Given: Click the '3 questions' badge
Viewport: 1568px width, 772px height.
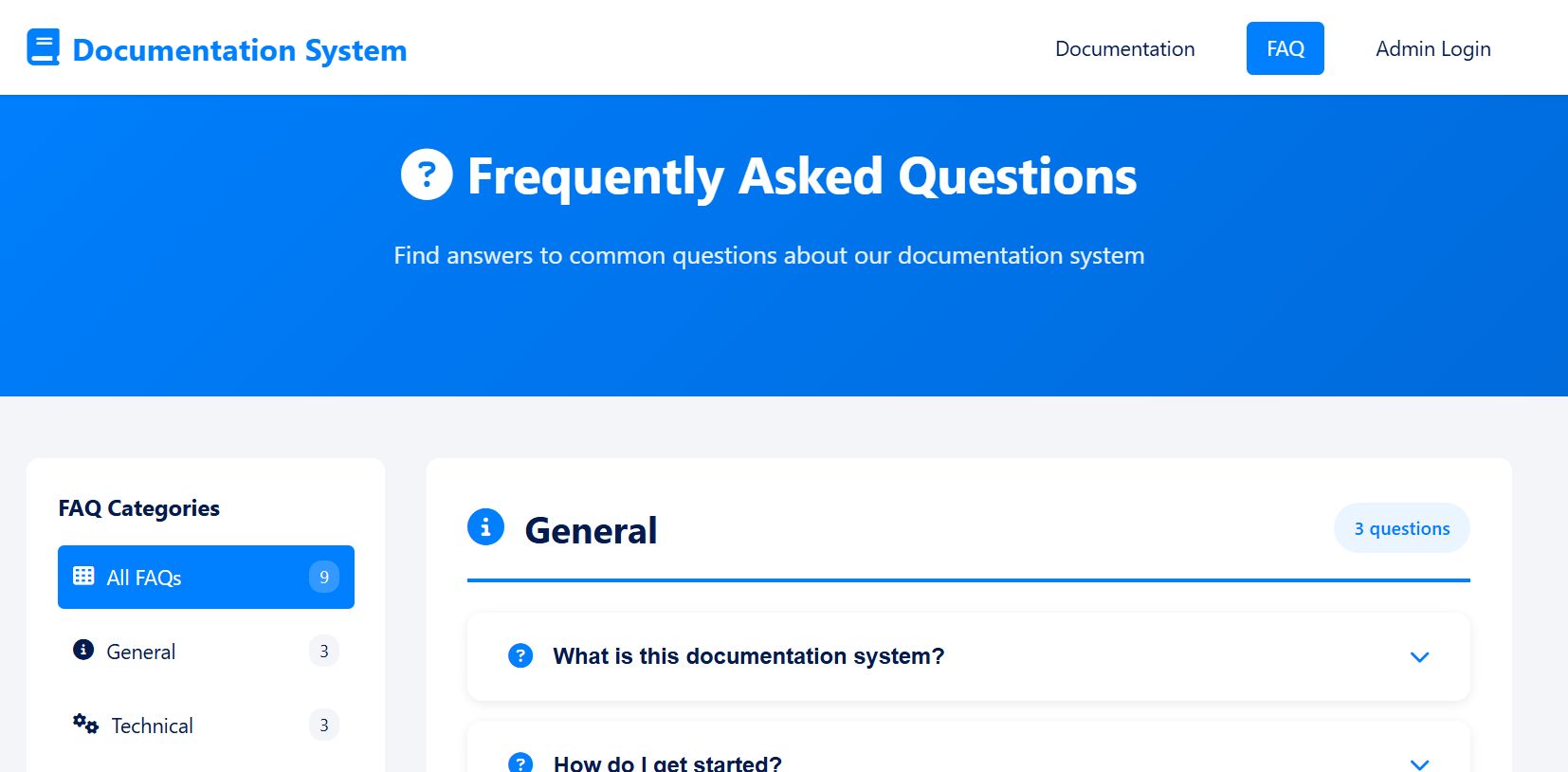Looking at the screenshot, I should (x=1401, y=528).
